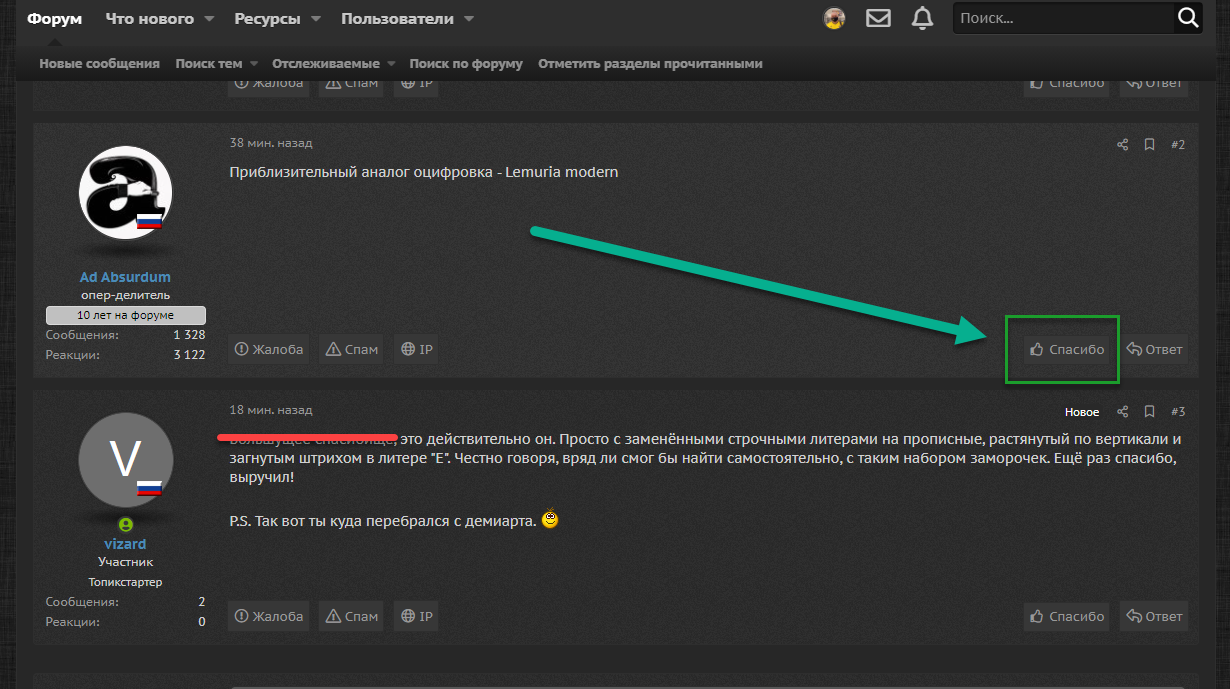Click Отметить разделы прочитанными
This screenshot has height=689, width=1230.
click(650, 64)
